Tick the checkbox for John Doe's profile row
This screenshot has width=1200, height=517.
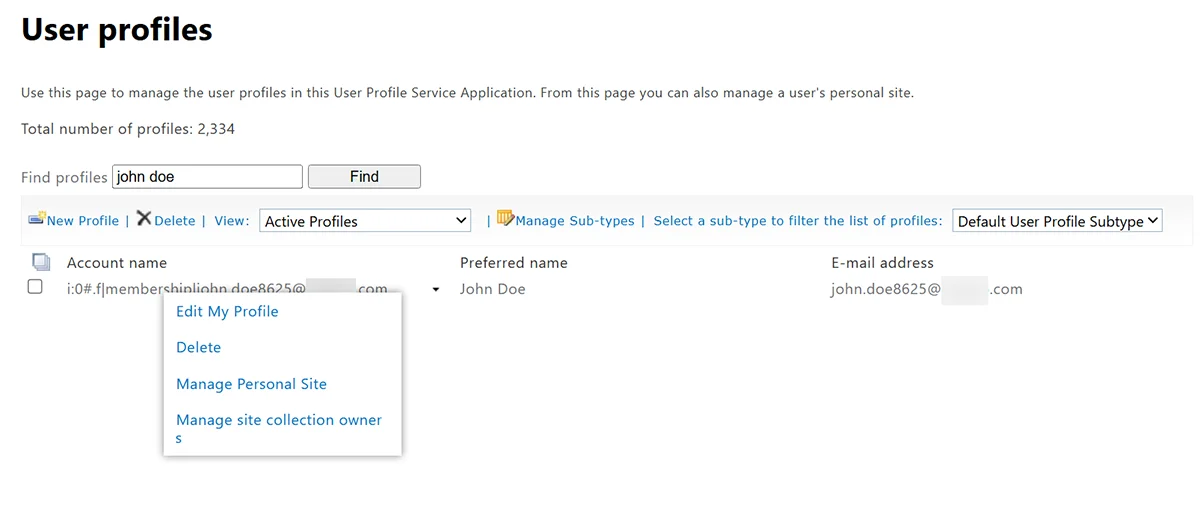pyautogui.click(x=35, y=287)
